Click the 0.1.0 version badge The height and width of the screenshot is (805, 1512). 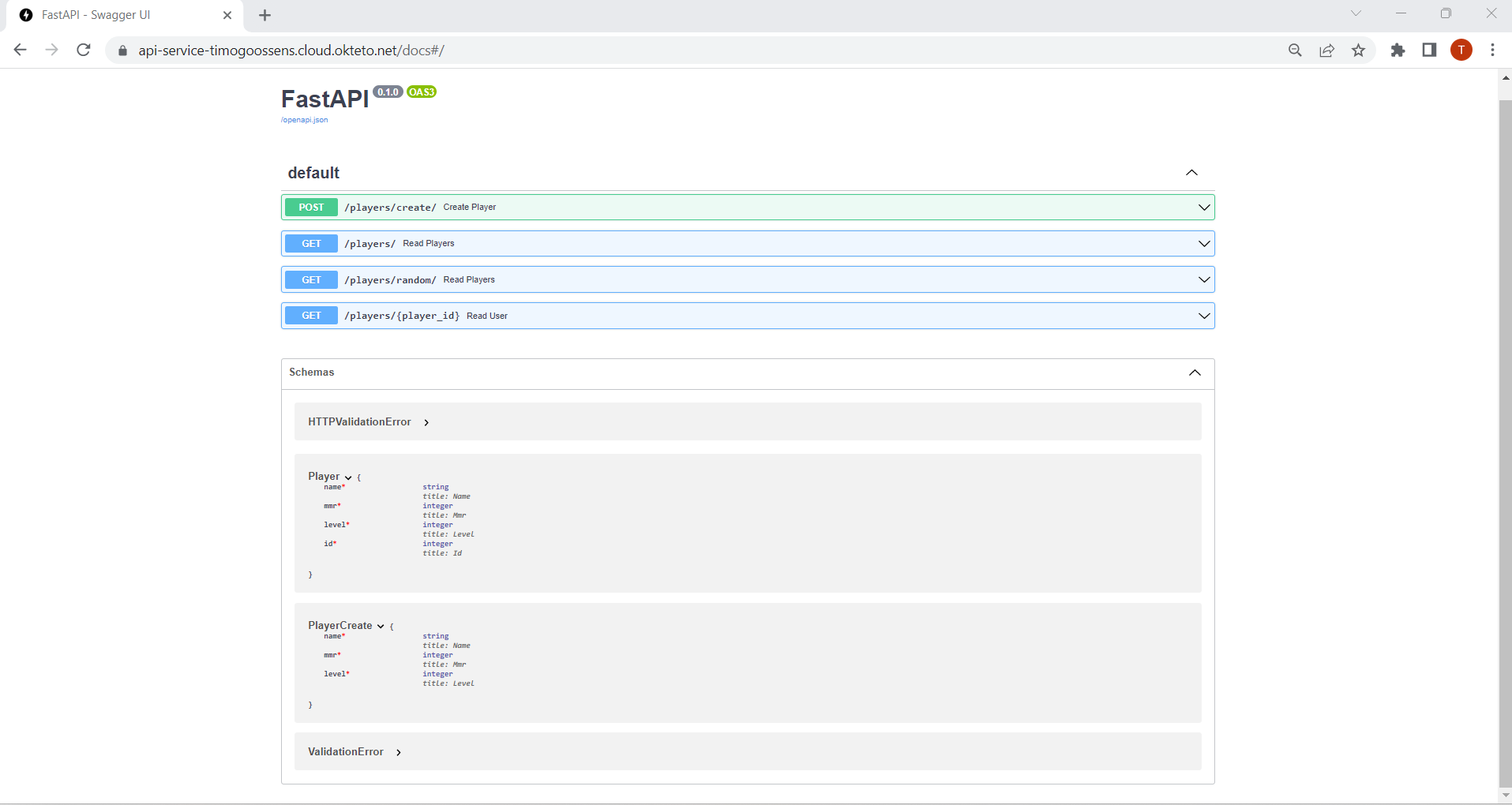tap(388, 92)
